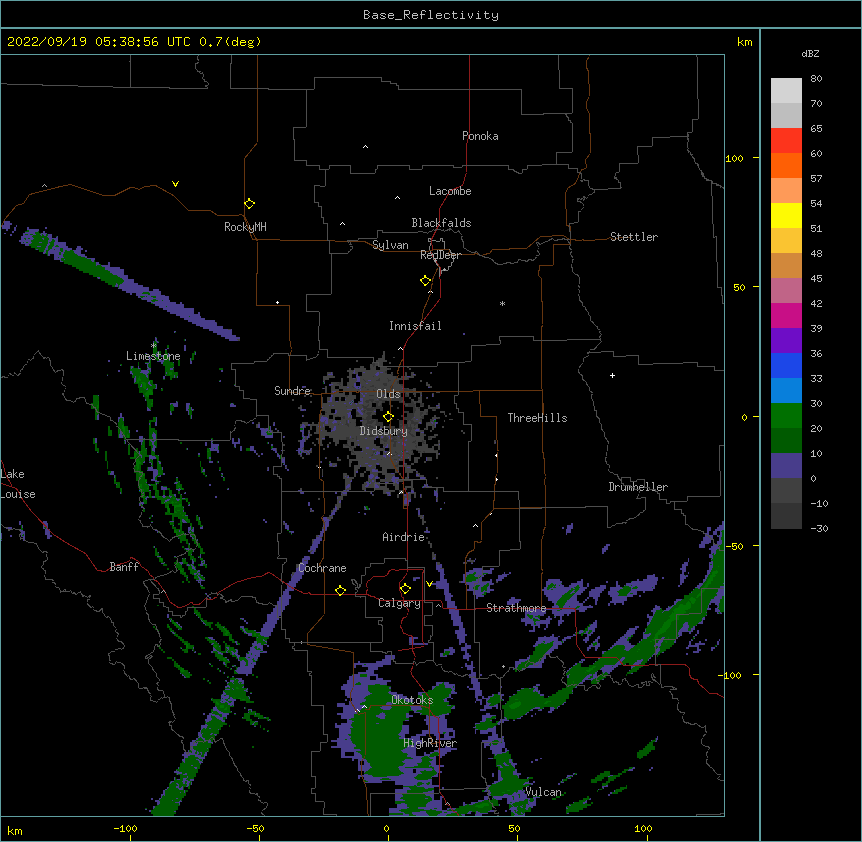Click the Lake Louise label
This screenshot has height=842, width=862.
[x=18, y=484]
